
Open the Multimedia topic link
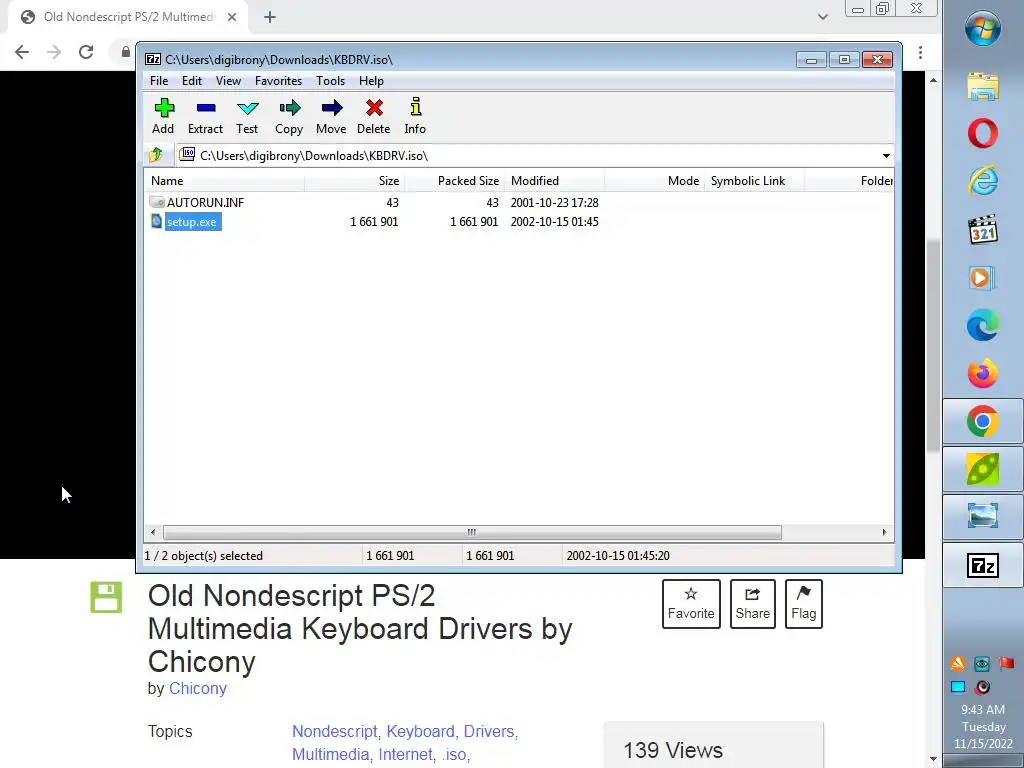coord(330,754)
